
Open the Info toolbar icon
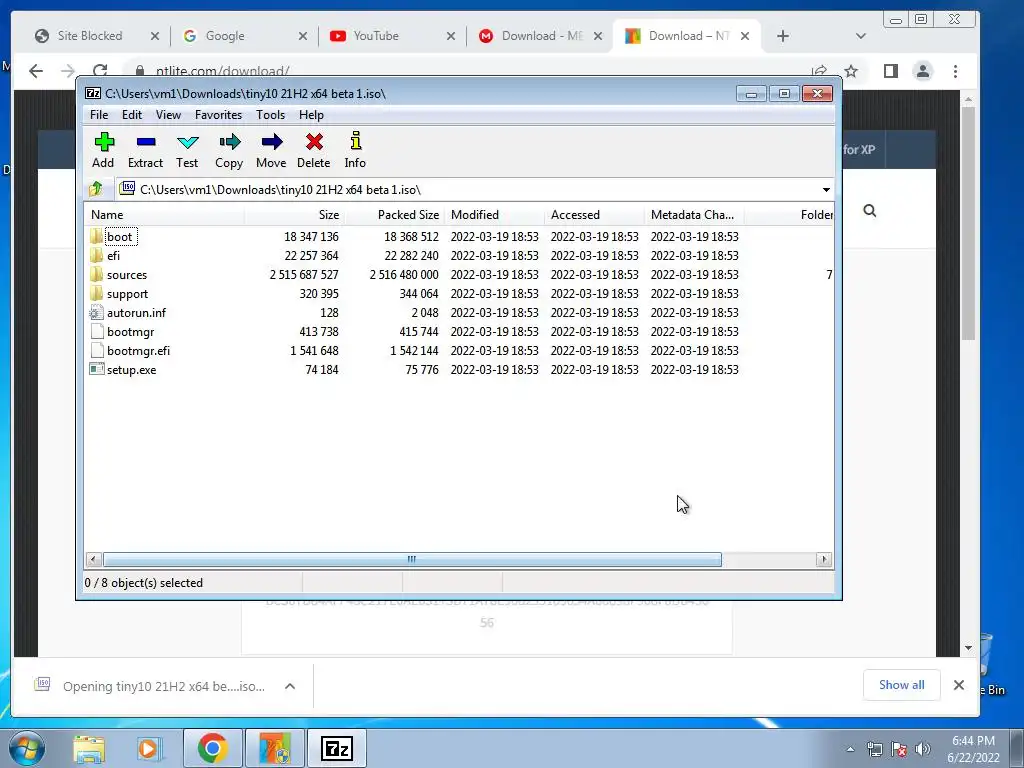(355, 141)
